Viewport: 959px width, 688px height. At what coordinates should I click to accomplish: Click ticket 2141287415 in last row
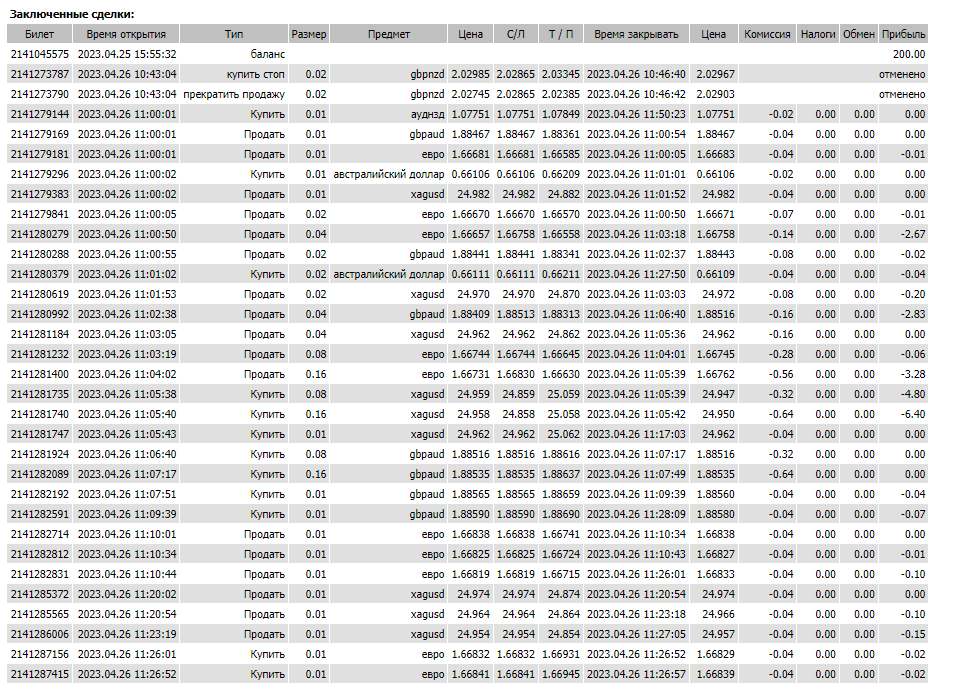click(x=40, y=674)
